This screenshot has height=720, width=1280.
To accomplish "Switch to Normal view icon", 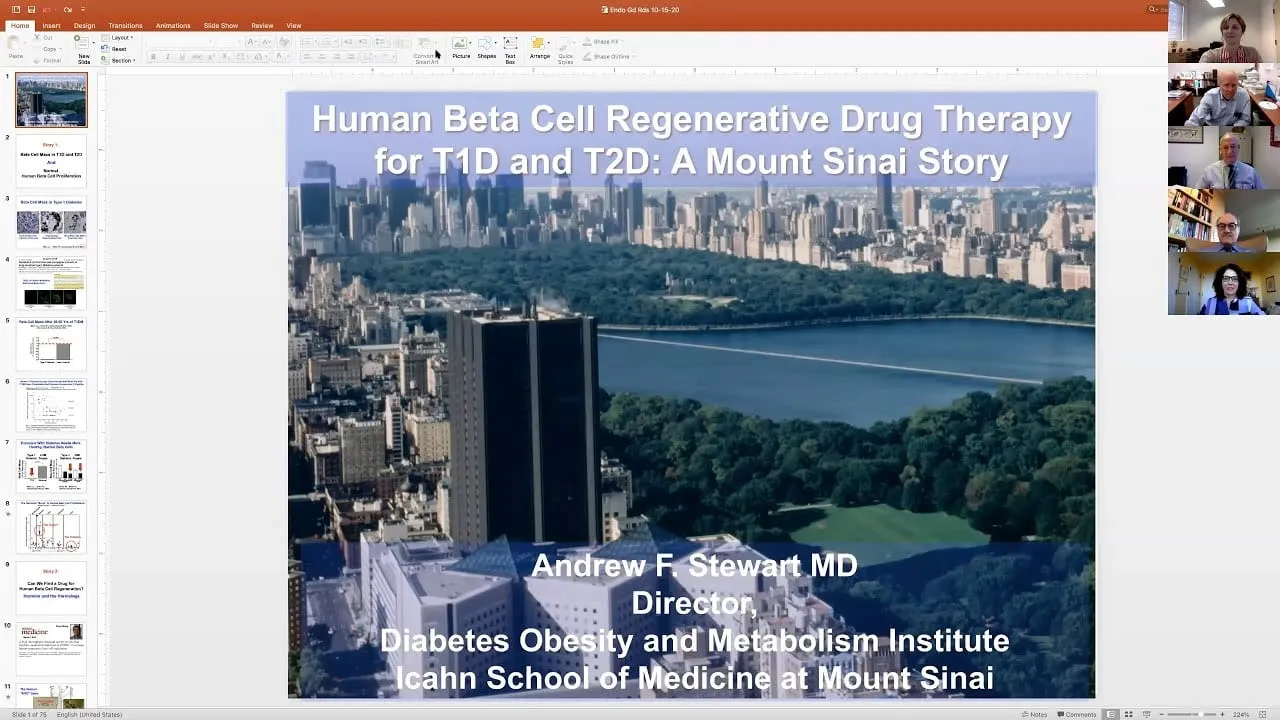I will 1112,714.
